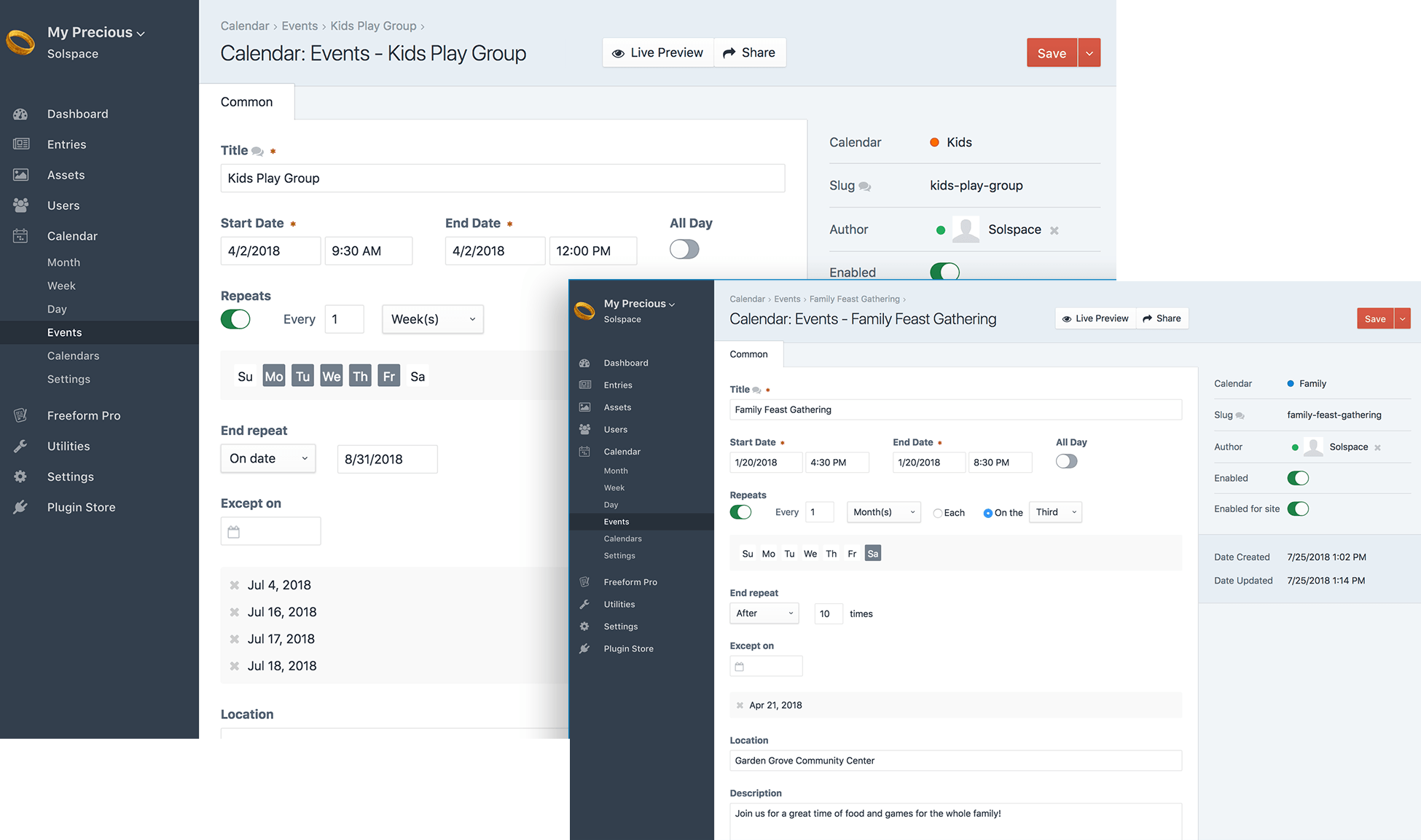1421x840 pixels.
Task: Toggle Sa day button in Family Feast Gathering
Action: [x=873, y=554]
